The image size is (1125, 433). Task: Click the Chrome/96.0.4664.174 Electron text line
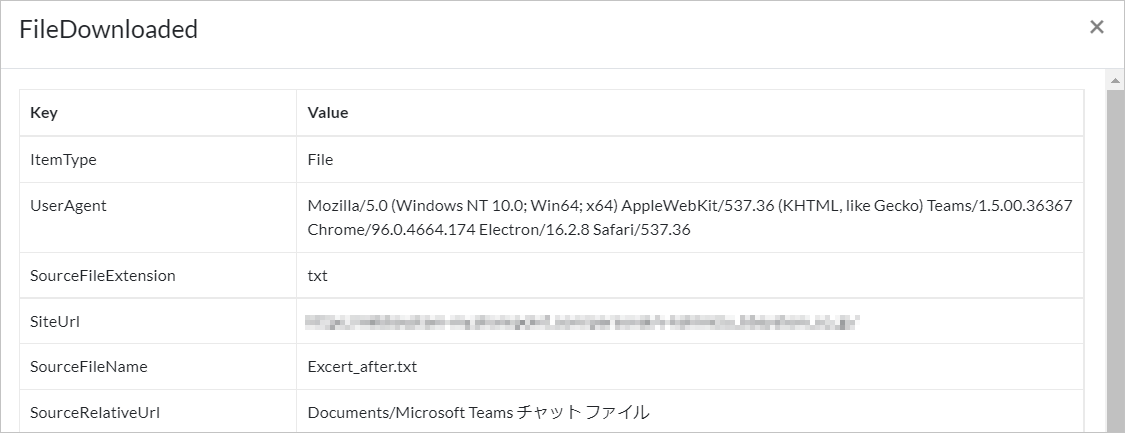tap(499, 230)
